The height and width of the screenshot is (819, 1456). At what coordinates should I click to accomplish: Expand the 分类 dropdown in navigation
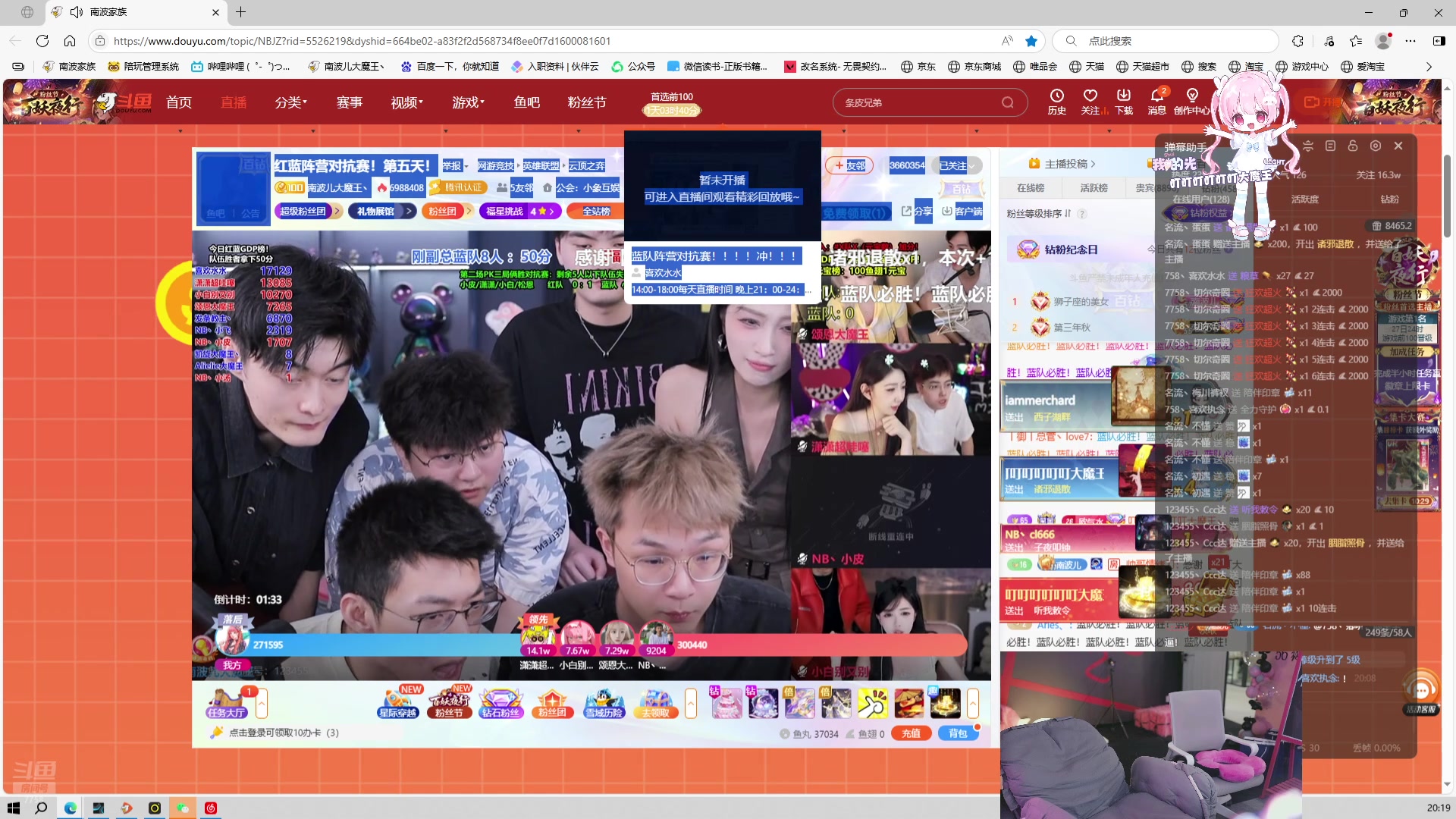coord(290,102)
